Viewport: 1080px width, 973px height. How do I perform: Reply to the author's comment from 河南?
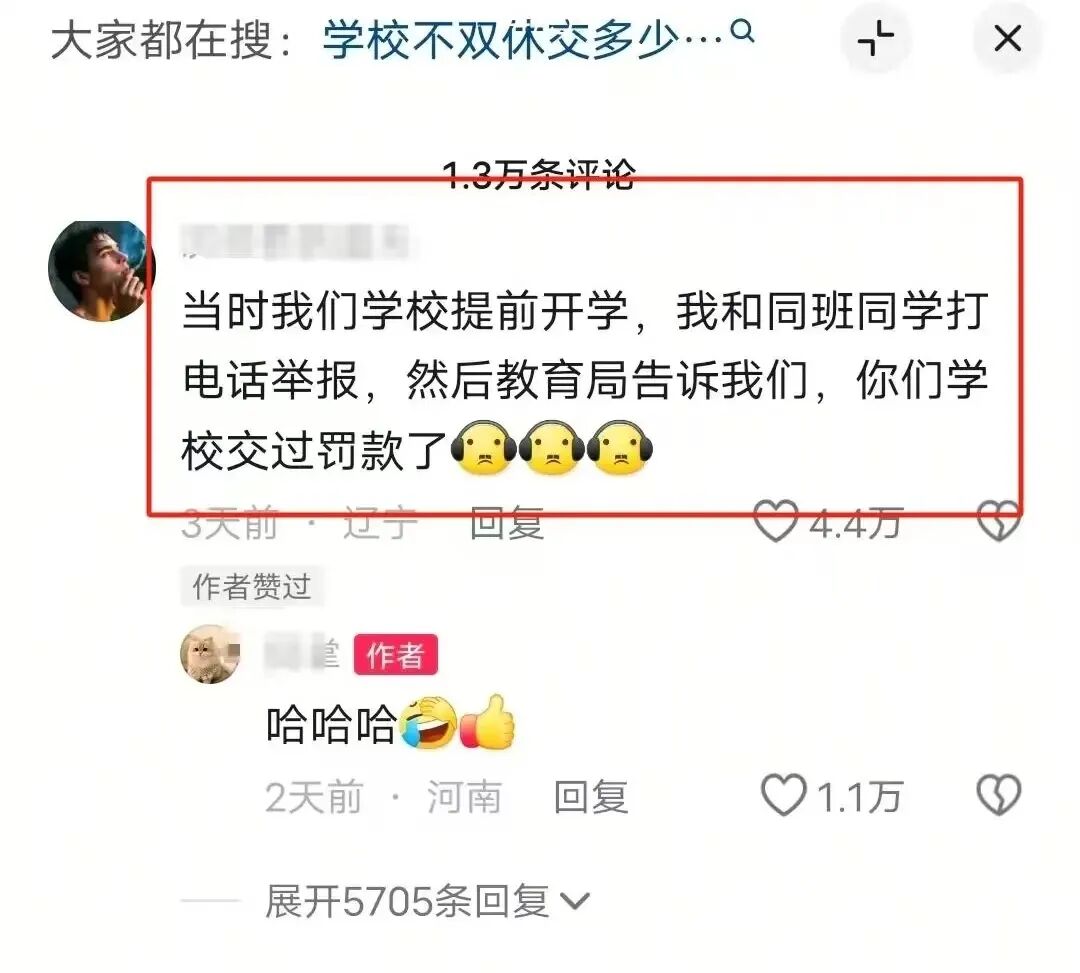[x=591, y=797]
